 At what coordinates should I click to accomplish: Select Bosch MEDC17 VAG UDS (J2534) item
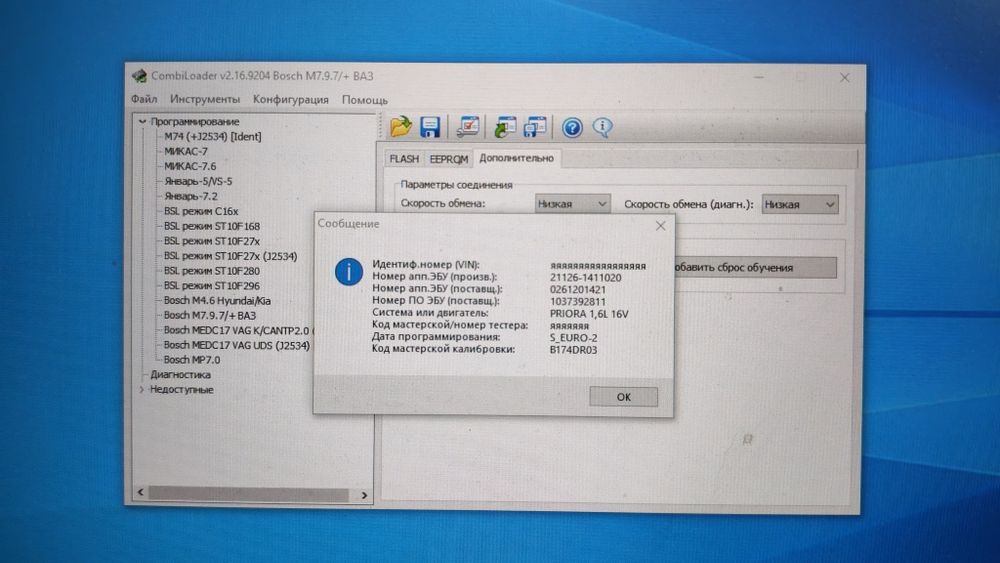[x=237, y=345]
